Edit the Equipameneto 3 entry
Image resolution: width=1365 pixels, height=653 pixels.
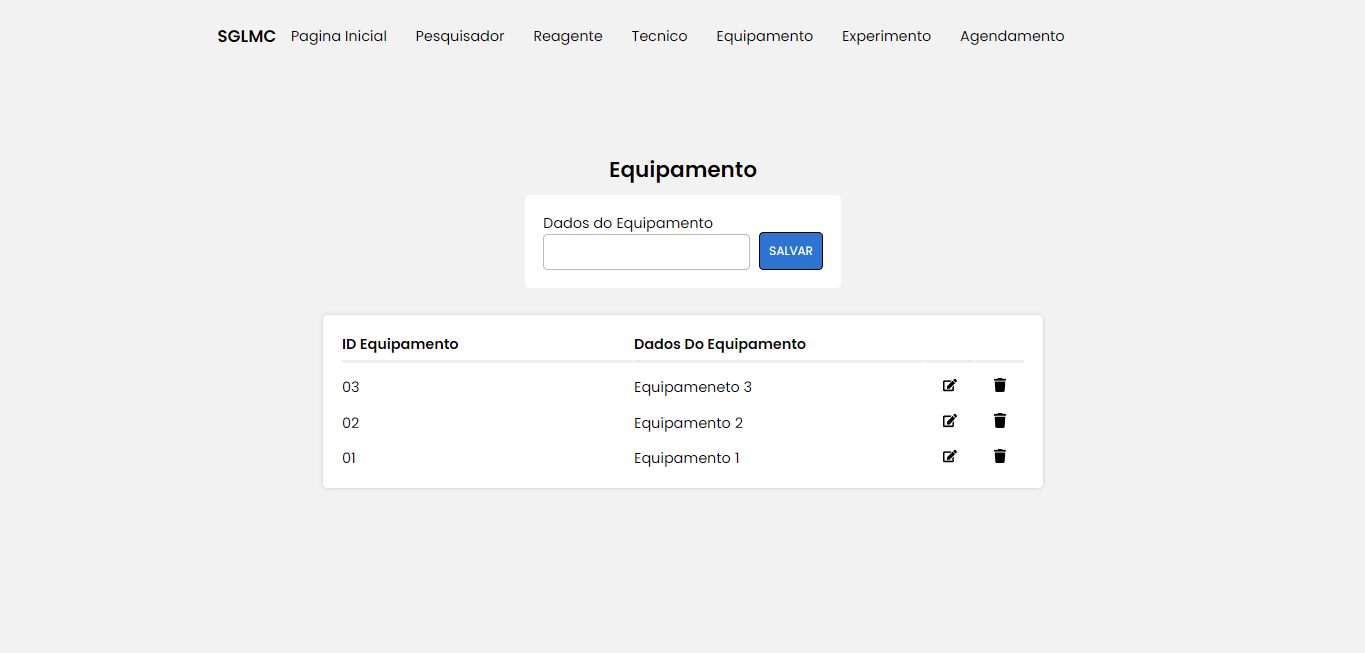949,385
